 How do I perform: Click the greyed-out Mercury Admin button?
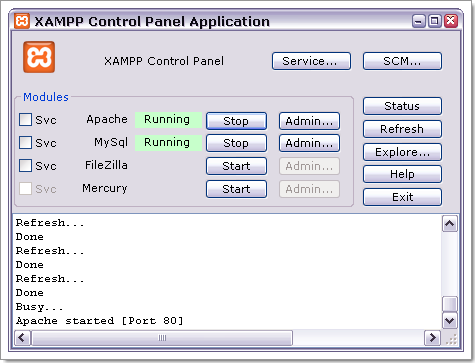tap(309, 189)
